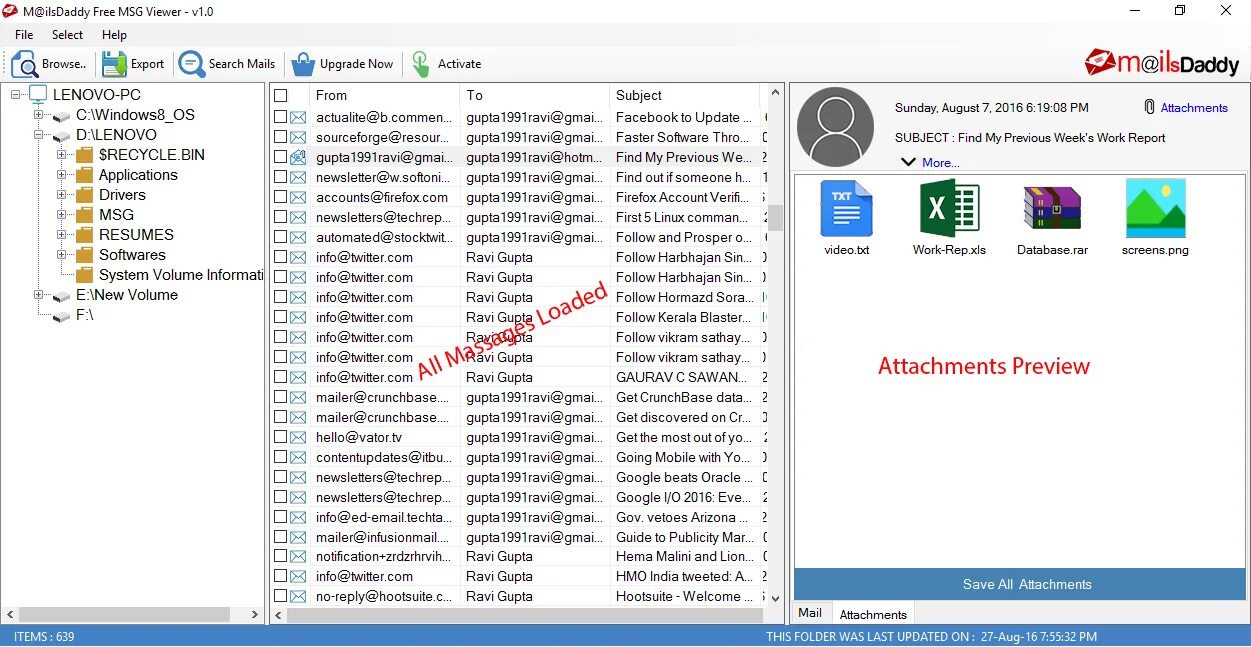Click Save All Attachments button
The image size is (1251, 647).
[1020, 584]
